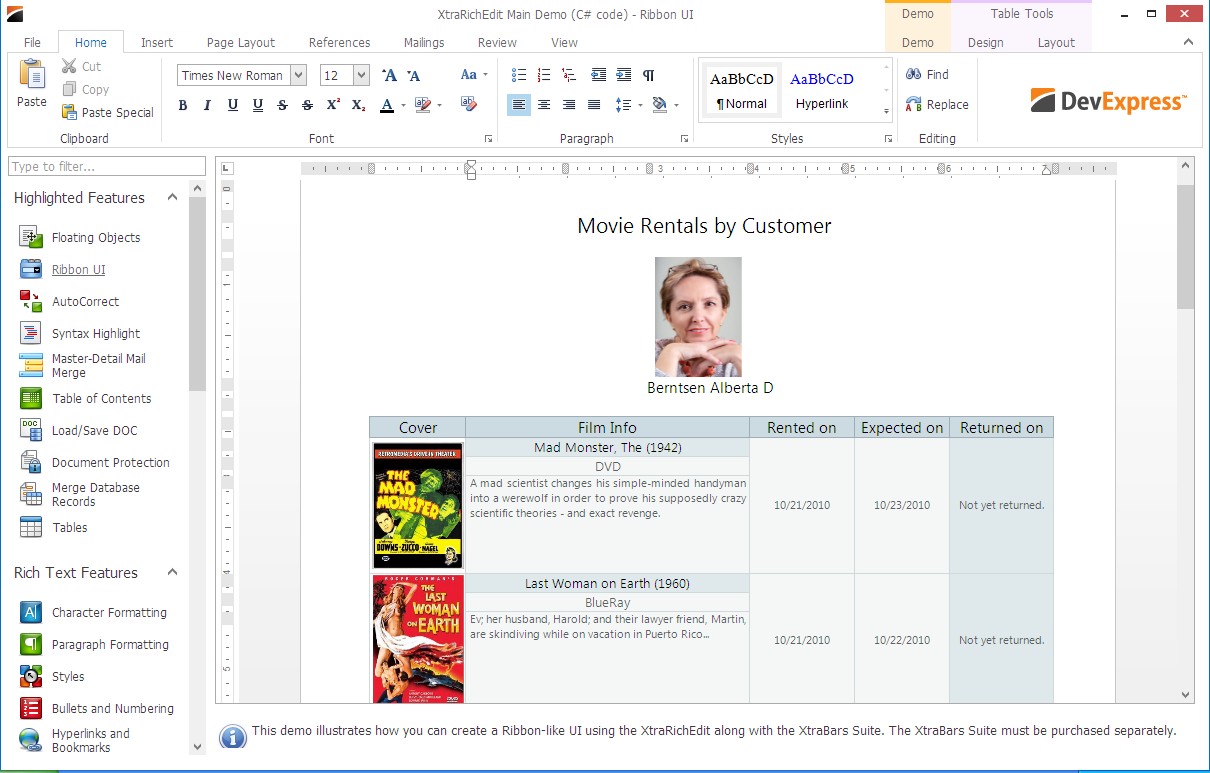Viewport: 1210px width, 773px height.
Task: Click the numbered list icon
Action: (x=544, y=75)
